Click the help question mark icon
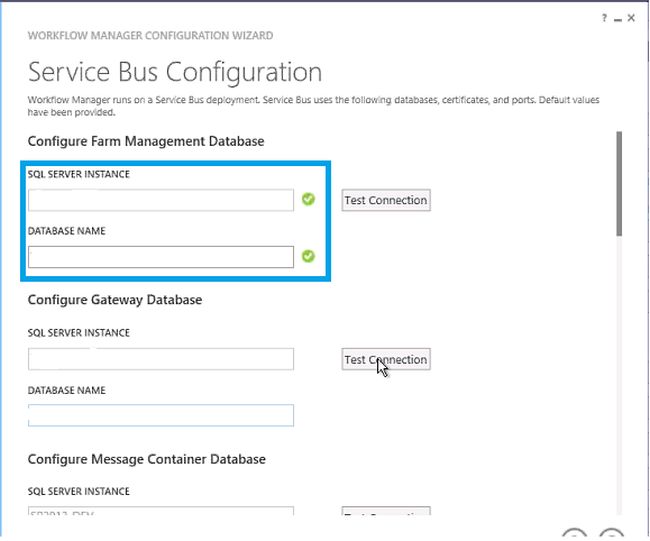 (x=604, y=18)
